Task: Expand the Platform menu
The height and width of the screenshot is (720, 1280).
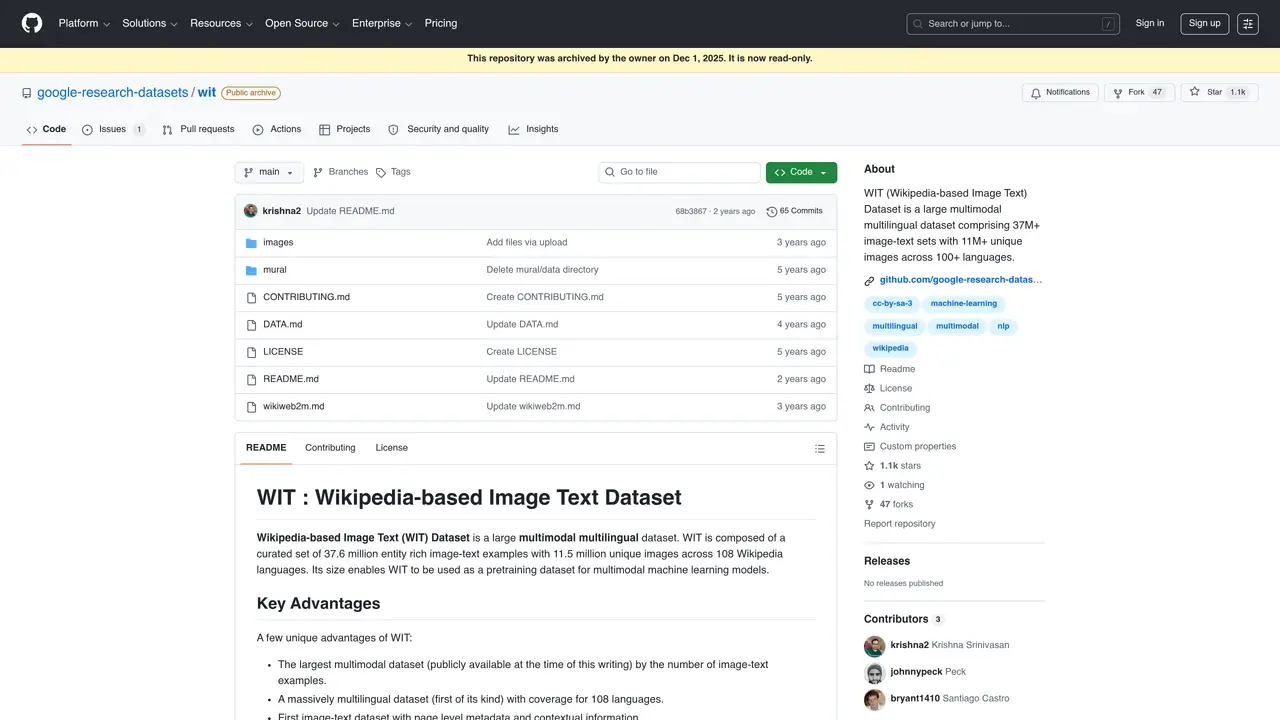Action: tap(84, 23)
